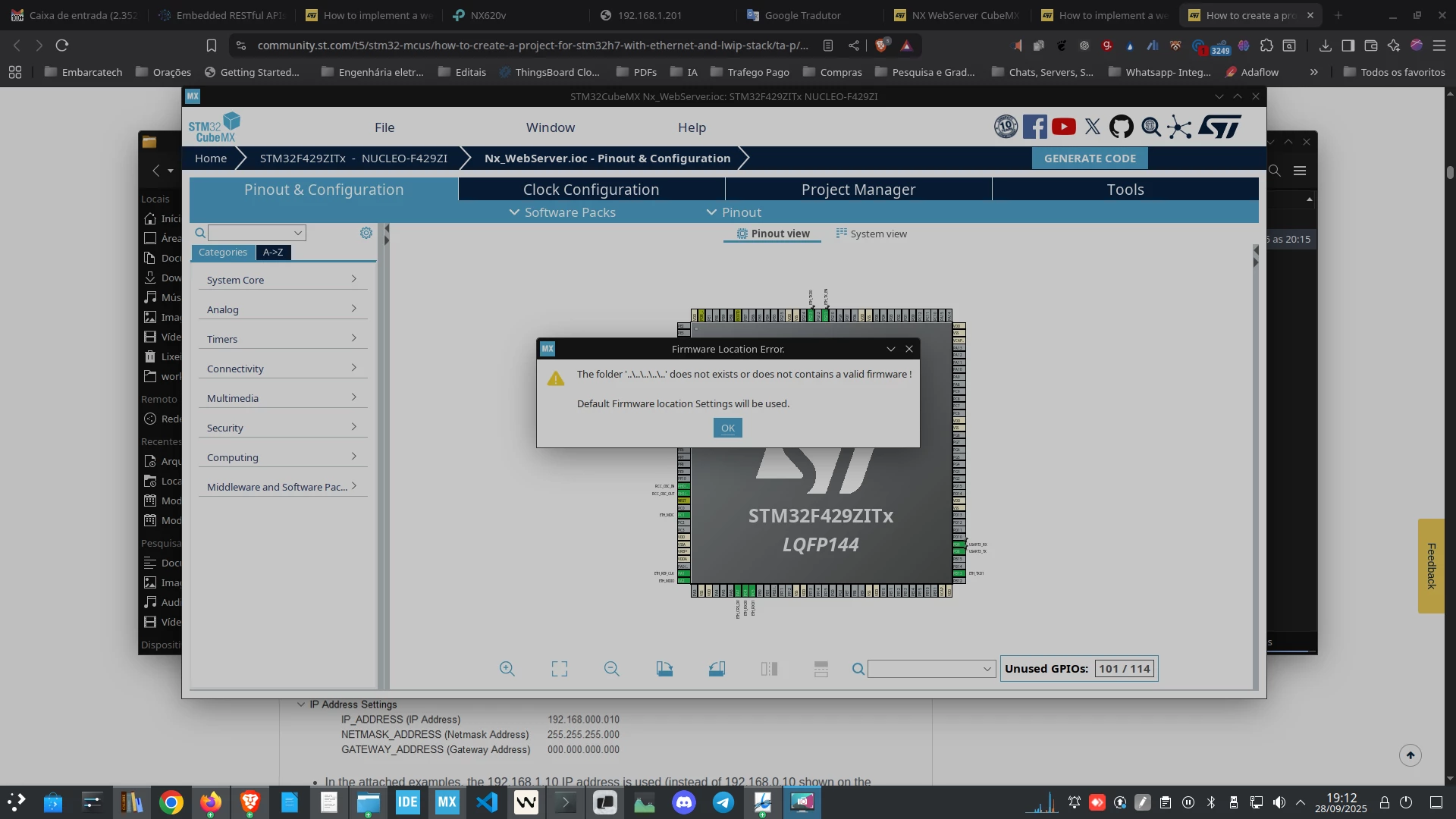1456x819 pixels.
Task: Open the File menu
Action: click(384, 127)
